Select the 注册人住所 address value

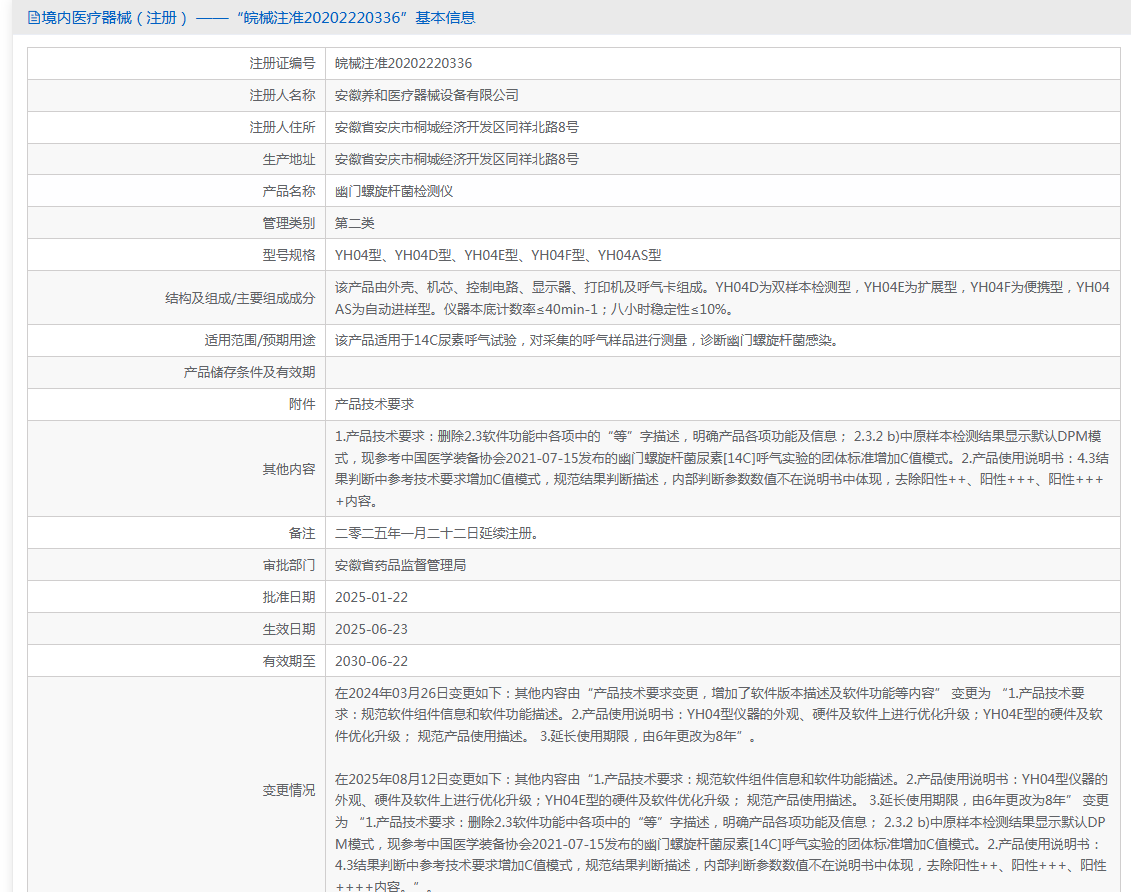tap(457, 127)
